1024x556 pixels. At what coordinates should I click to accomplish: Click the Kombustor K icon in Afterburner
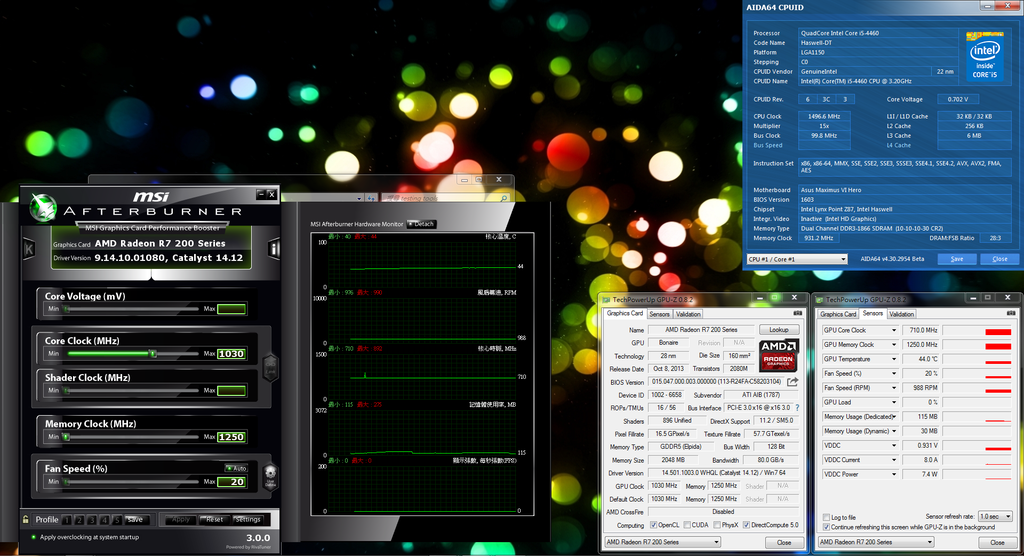[x=30, y=248]
